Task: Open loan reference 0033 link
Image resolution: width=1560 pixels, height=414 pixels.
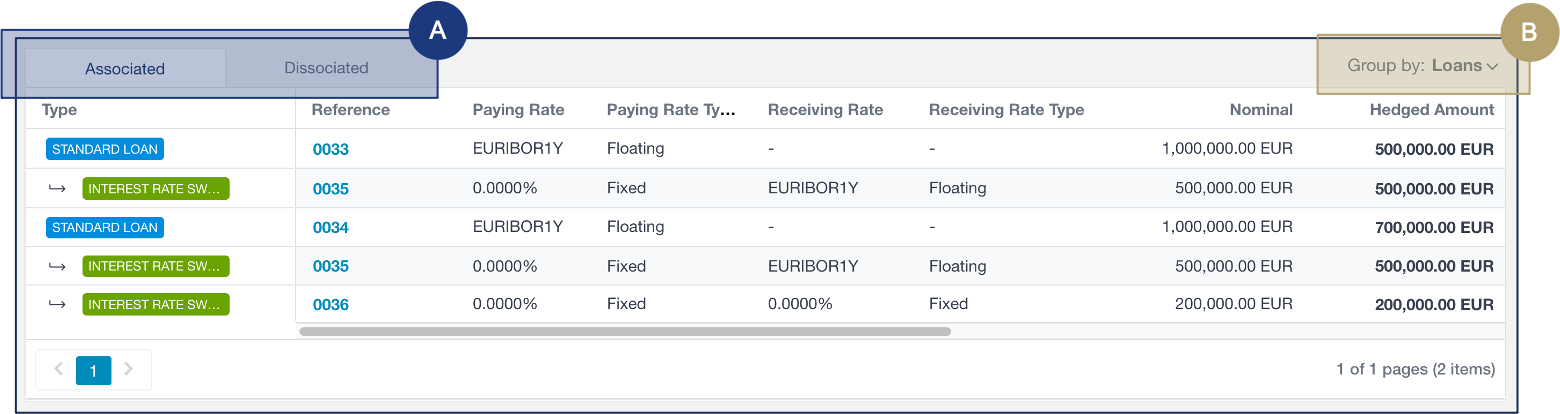Action: point(331,150)
